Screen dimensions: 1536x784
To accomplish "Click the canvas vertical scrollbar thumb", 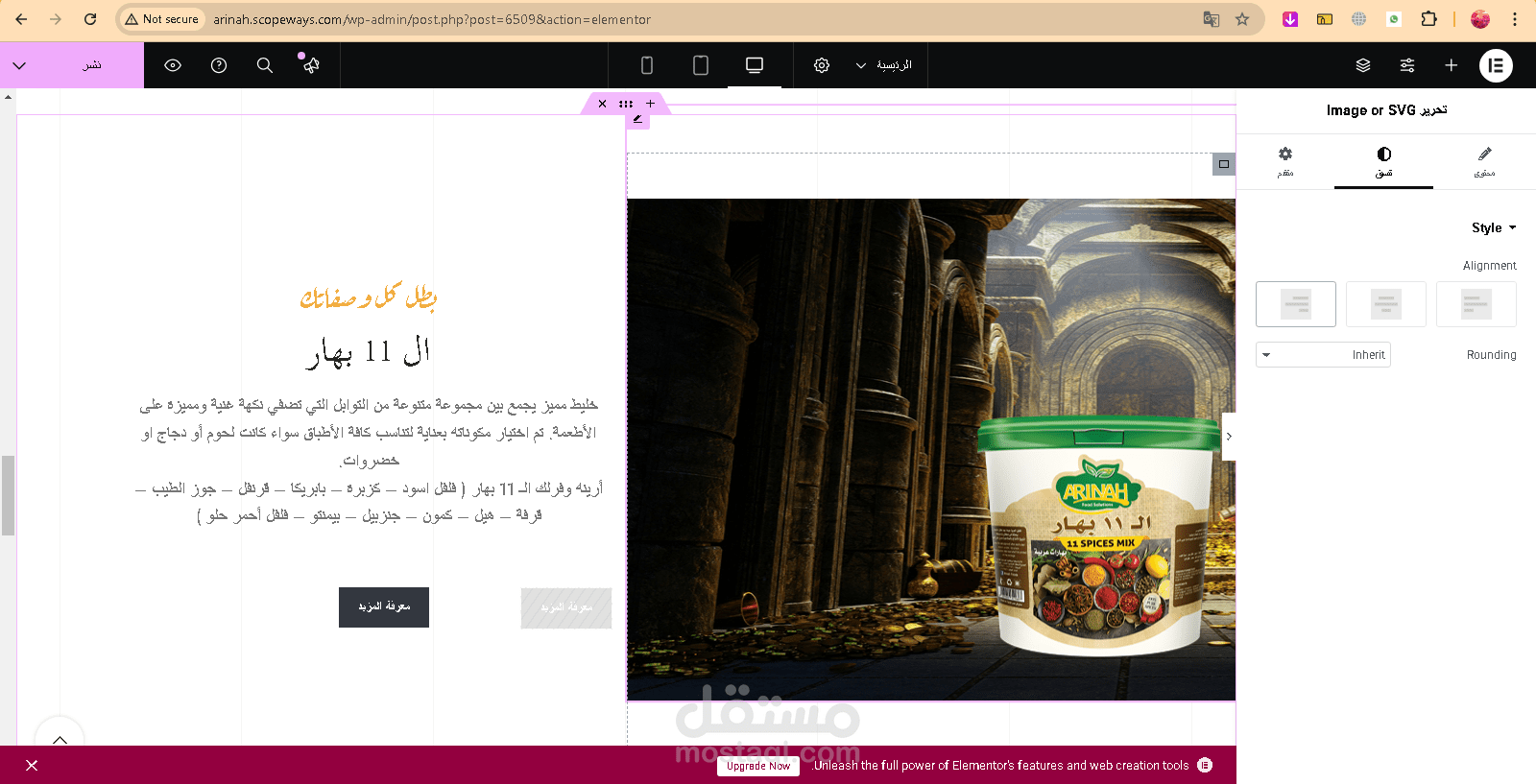I will click(8, 495).
